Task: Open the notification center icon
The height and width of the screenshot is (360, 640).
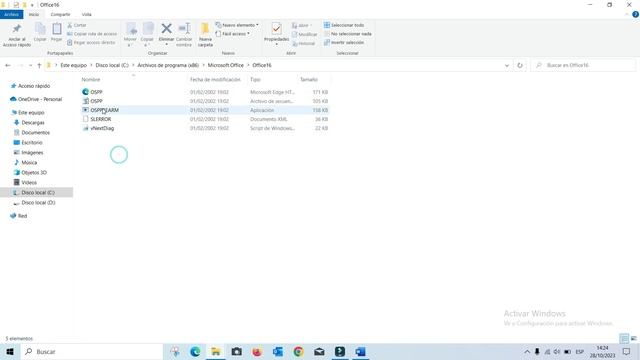Action: (x=627, y=351)
